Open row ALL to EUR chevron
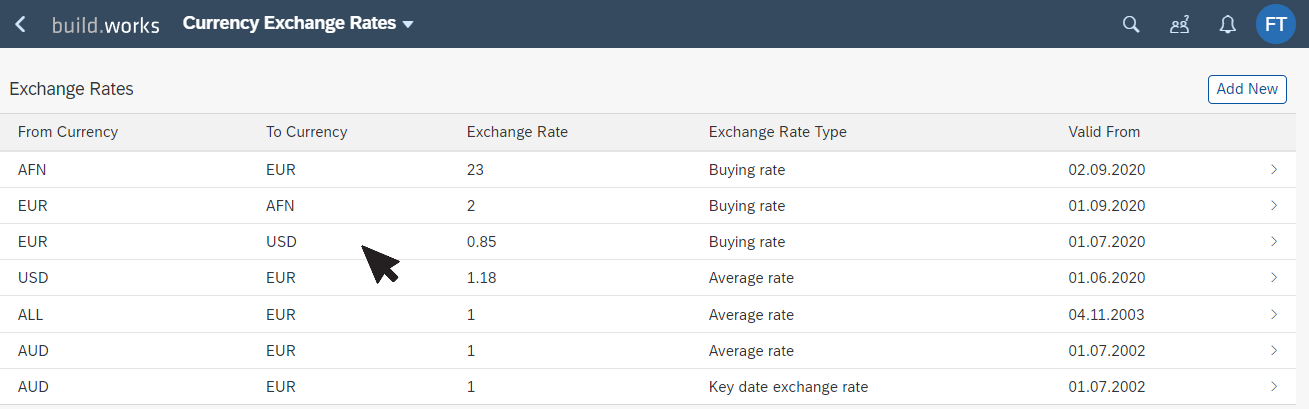Image resolution: width=1309 pixels, height=409 pixels. (1274, 315)
